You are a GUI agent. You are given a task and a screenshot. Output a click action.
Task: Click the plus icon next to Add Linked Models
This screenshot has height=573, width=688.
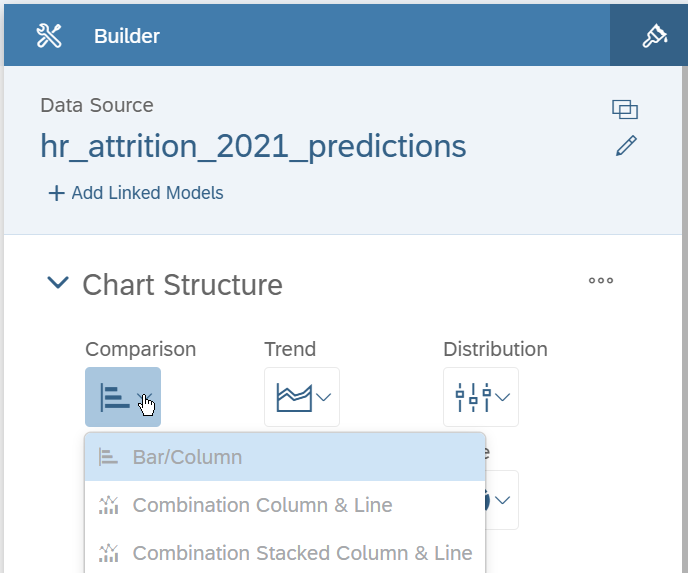(56, 193)
